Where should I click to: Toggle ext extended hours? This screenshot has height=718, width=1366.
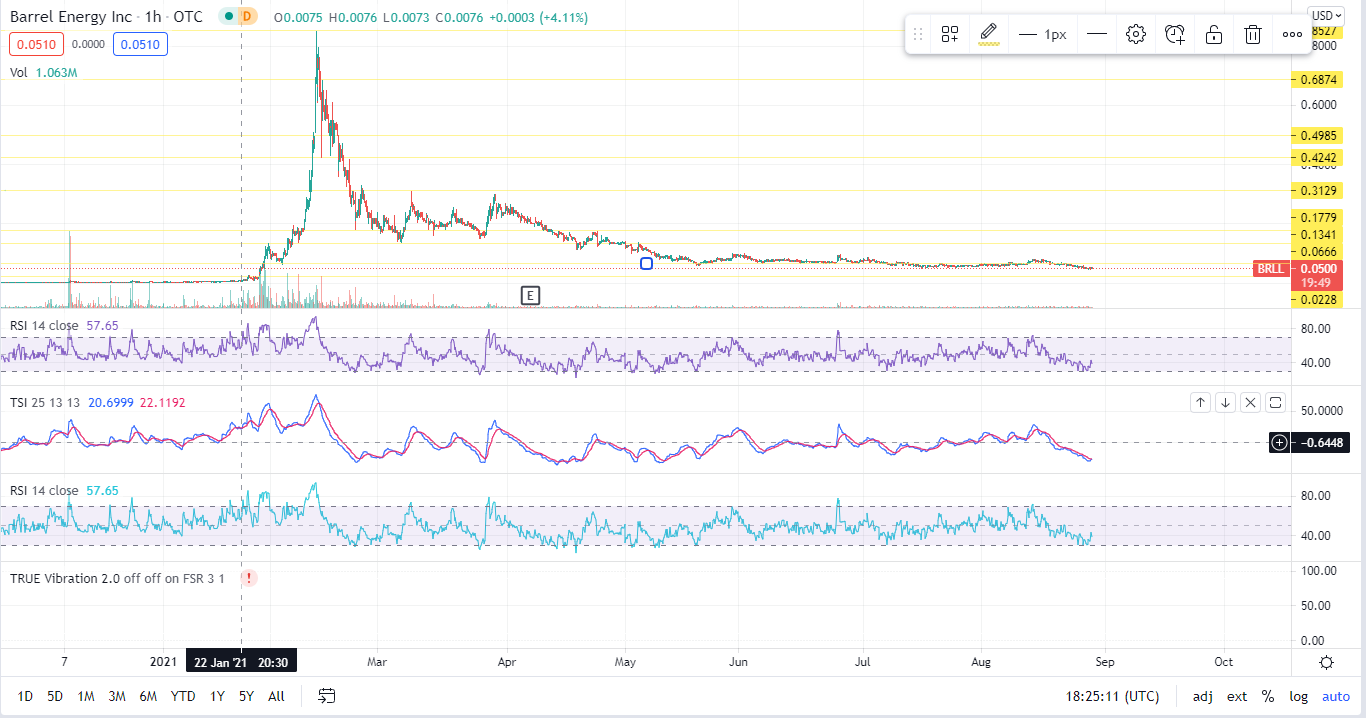coord(1237,697)
